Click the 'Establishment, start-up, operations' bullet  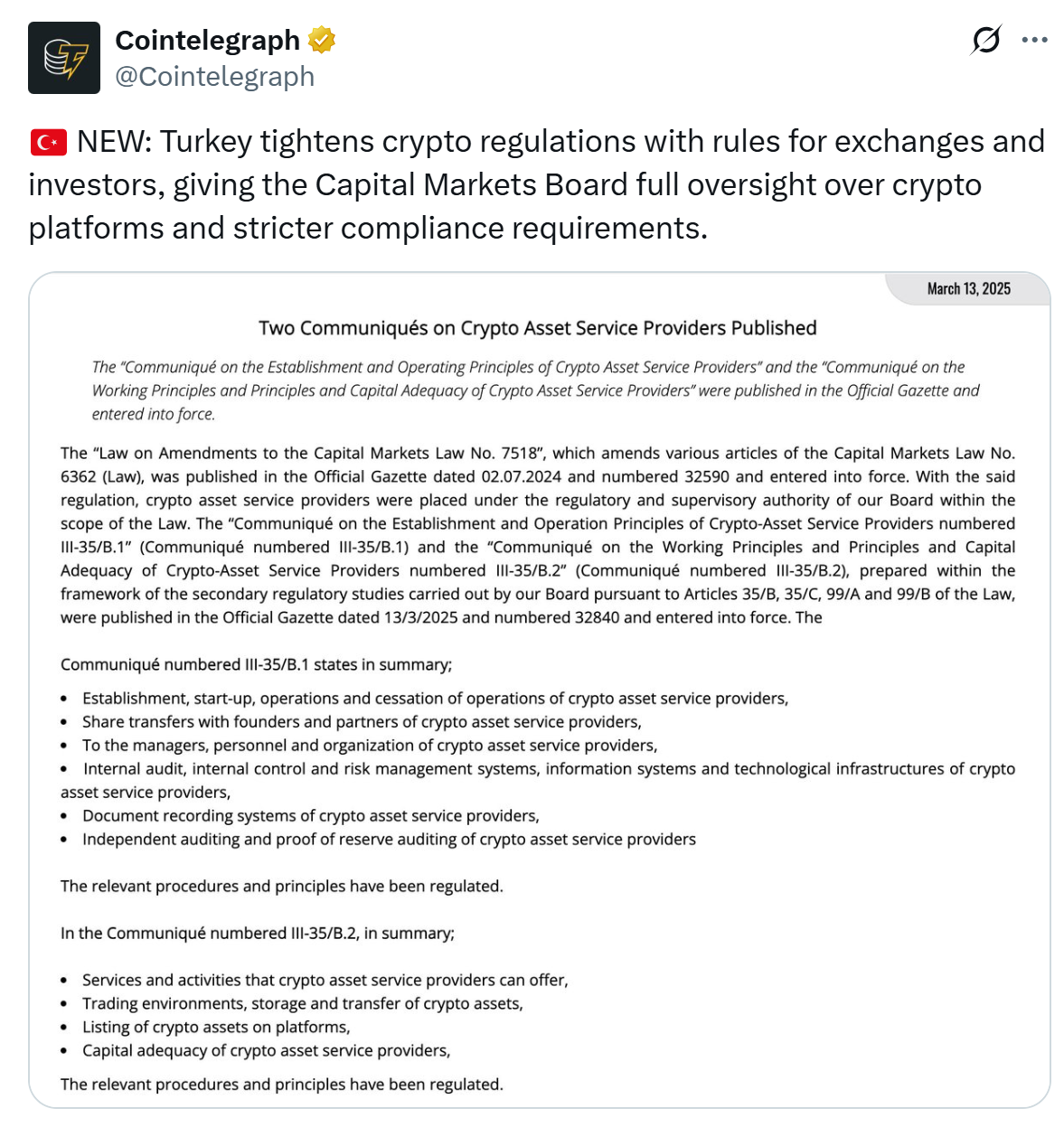pyautogui.click(x=435, y=699)
